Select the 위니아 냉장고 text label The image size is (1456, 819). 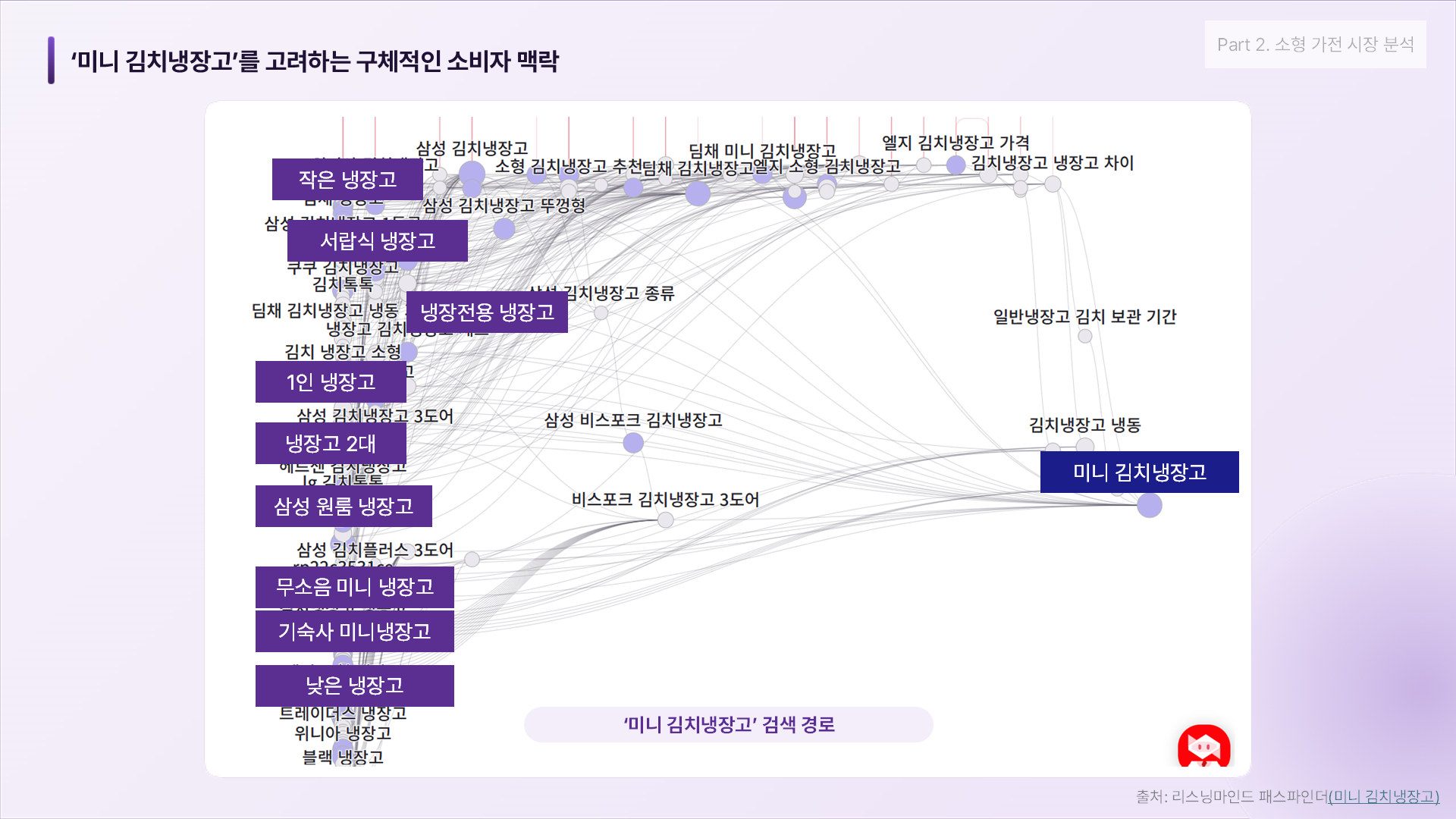point(343,733)
